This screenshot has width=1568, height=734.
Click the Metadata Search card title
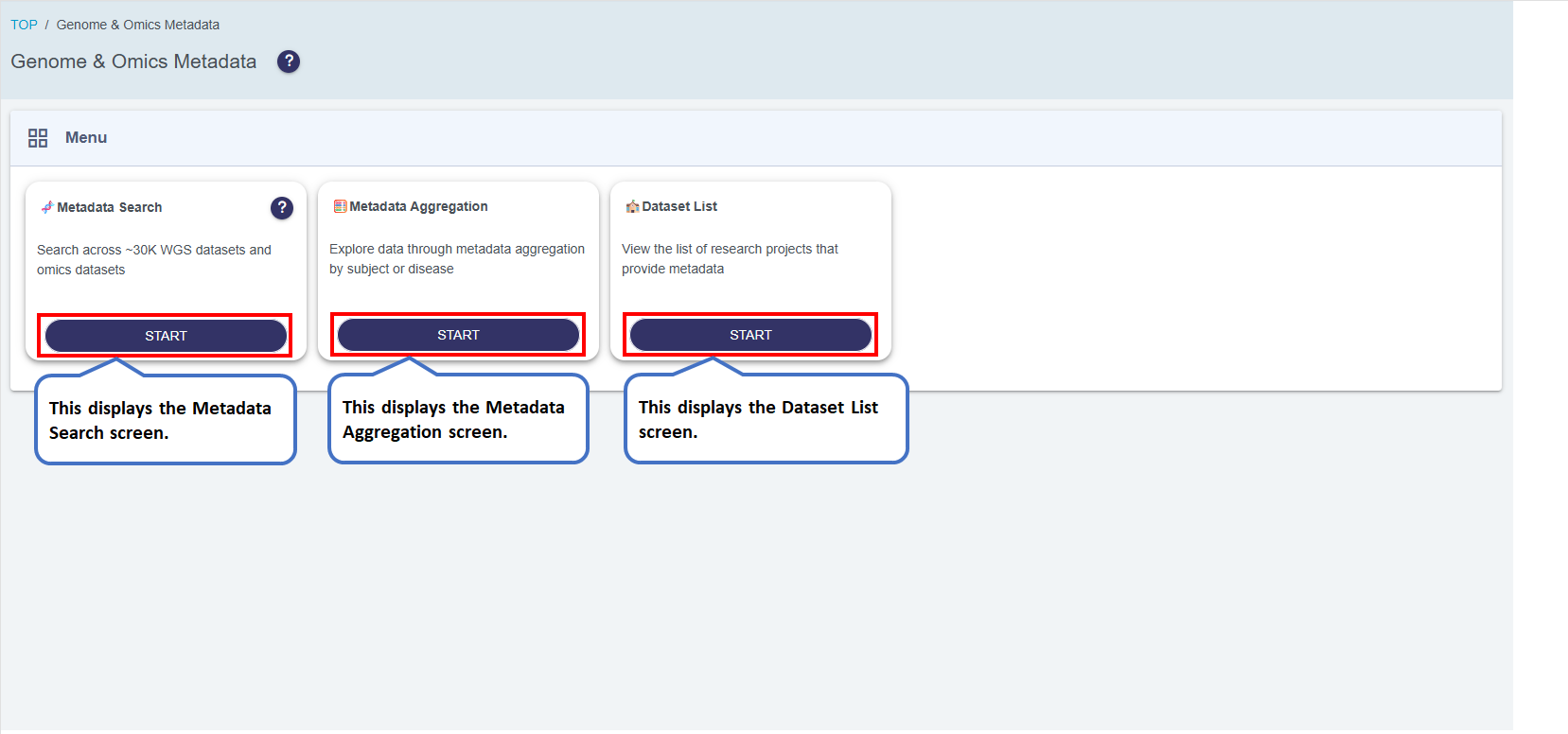pyautogui.click(x=109, y=207)
